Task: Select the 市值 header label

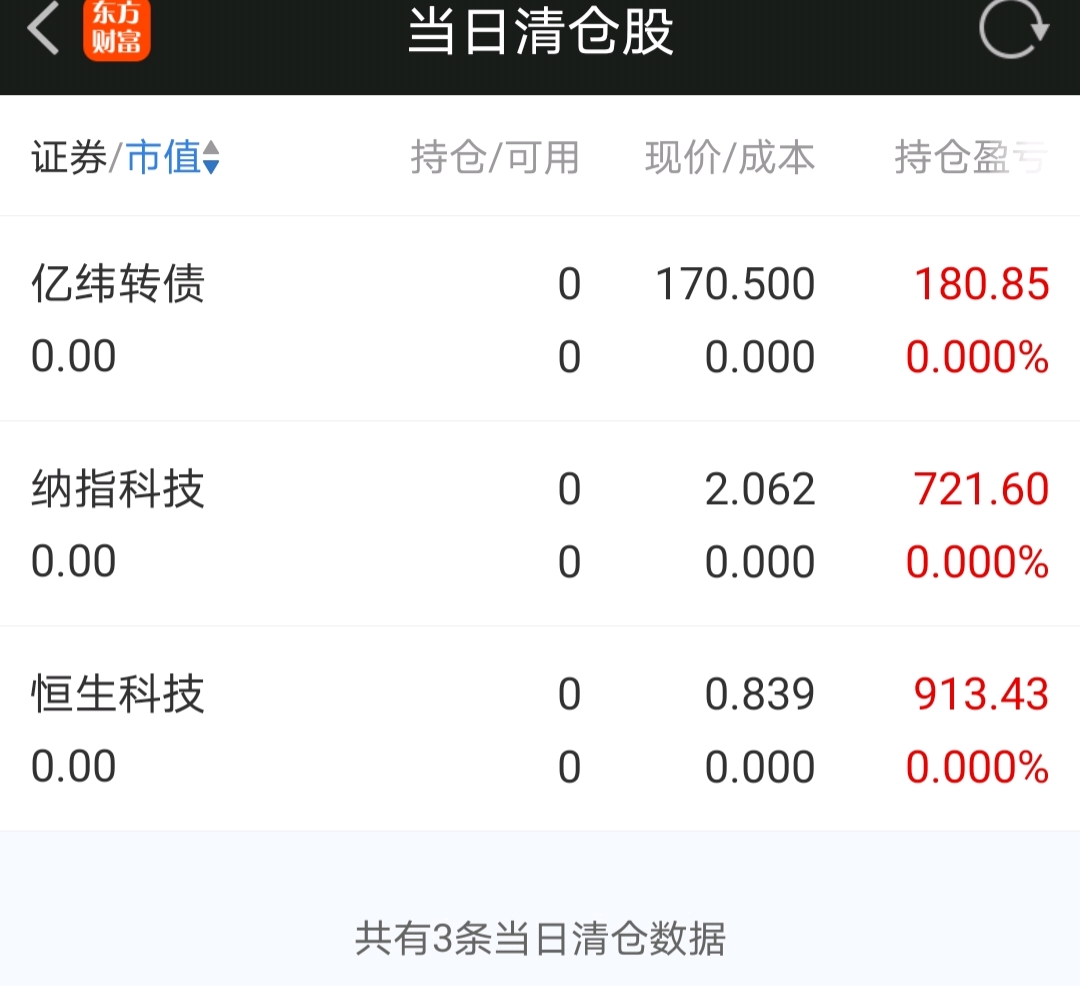Action: [163, 157]
